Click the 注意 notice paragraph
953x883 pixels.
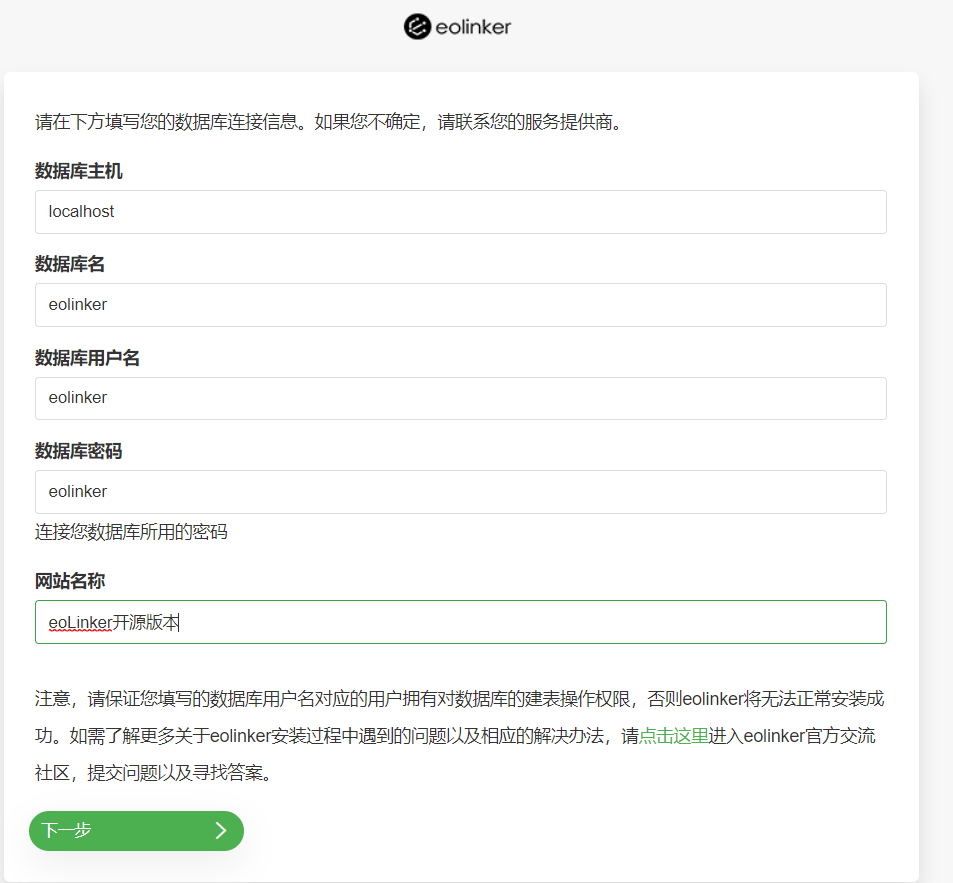click(x=459, y=736)
